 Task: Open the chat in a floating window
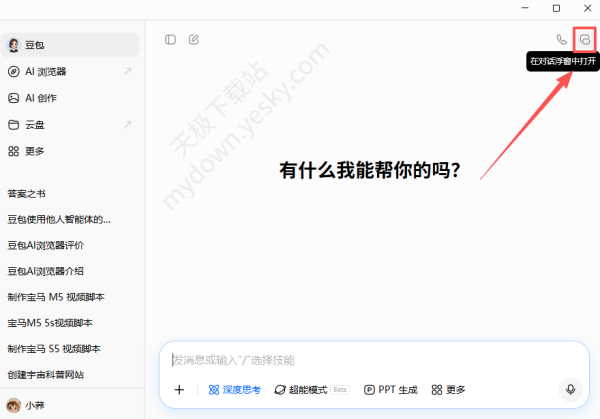585,40
